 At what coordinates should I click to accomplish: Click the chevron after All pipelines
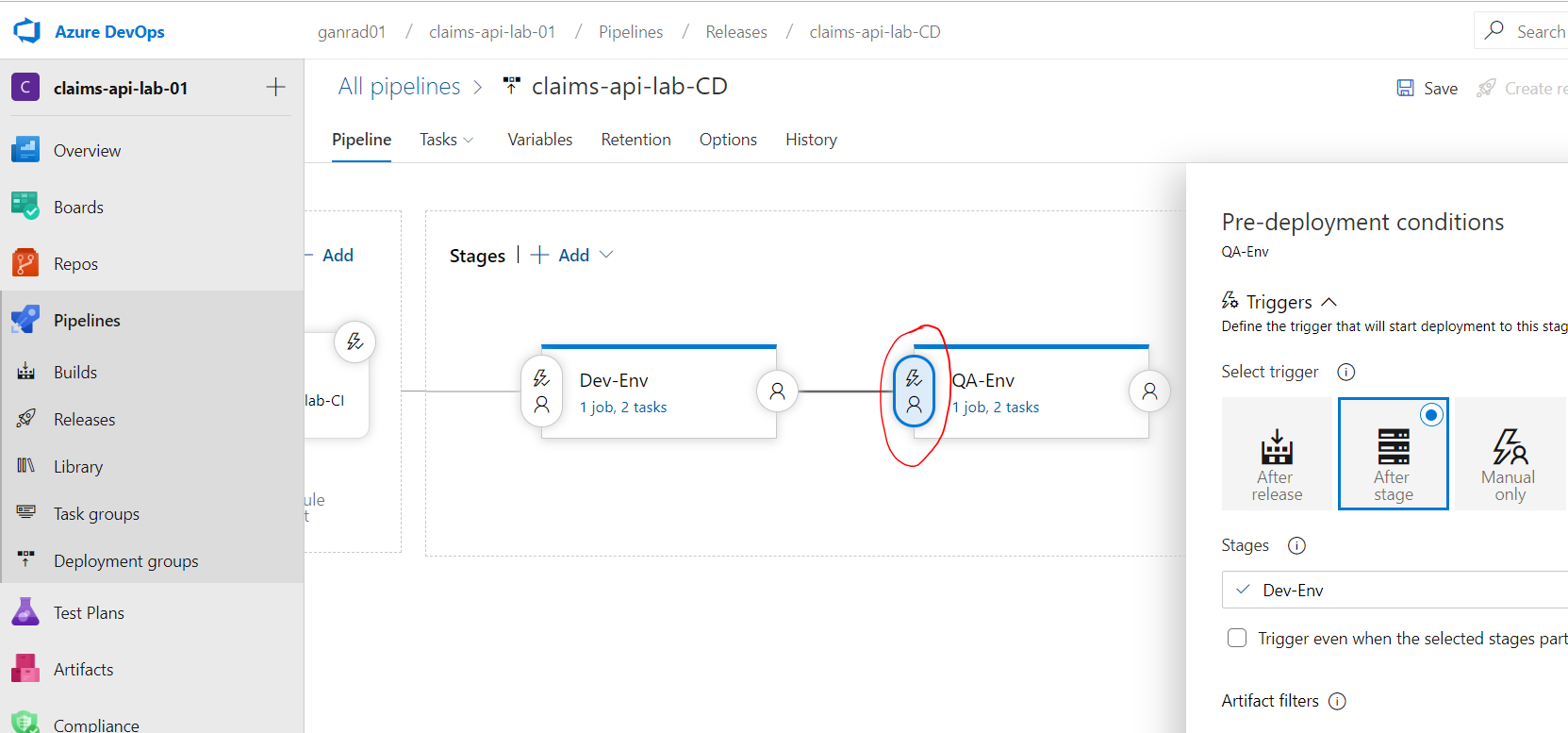(477, 87)
